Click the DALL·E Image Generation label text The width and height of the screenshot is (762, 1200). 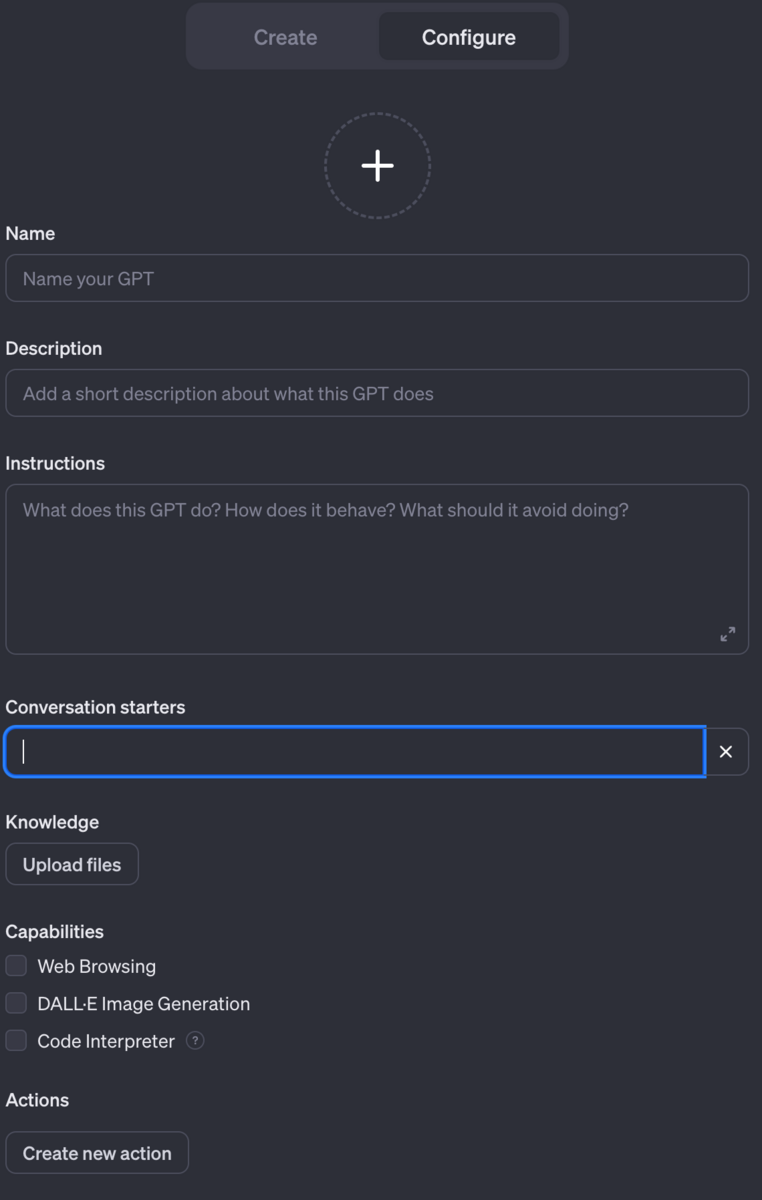click(x=143, y=1003)
